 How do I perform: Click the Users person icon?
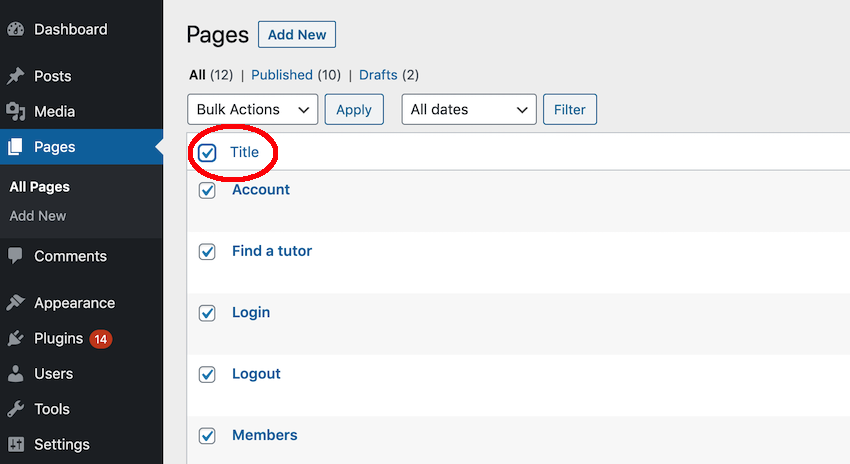[x=15, y=374]
